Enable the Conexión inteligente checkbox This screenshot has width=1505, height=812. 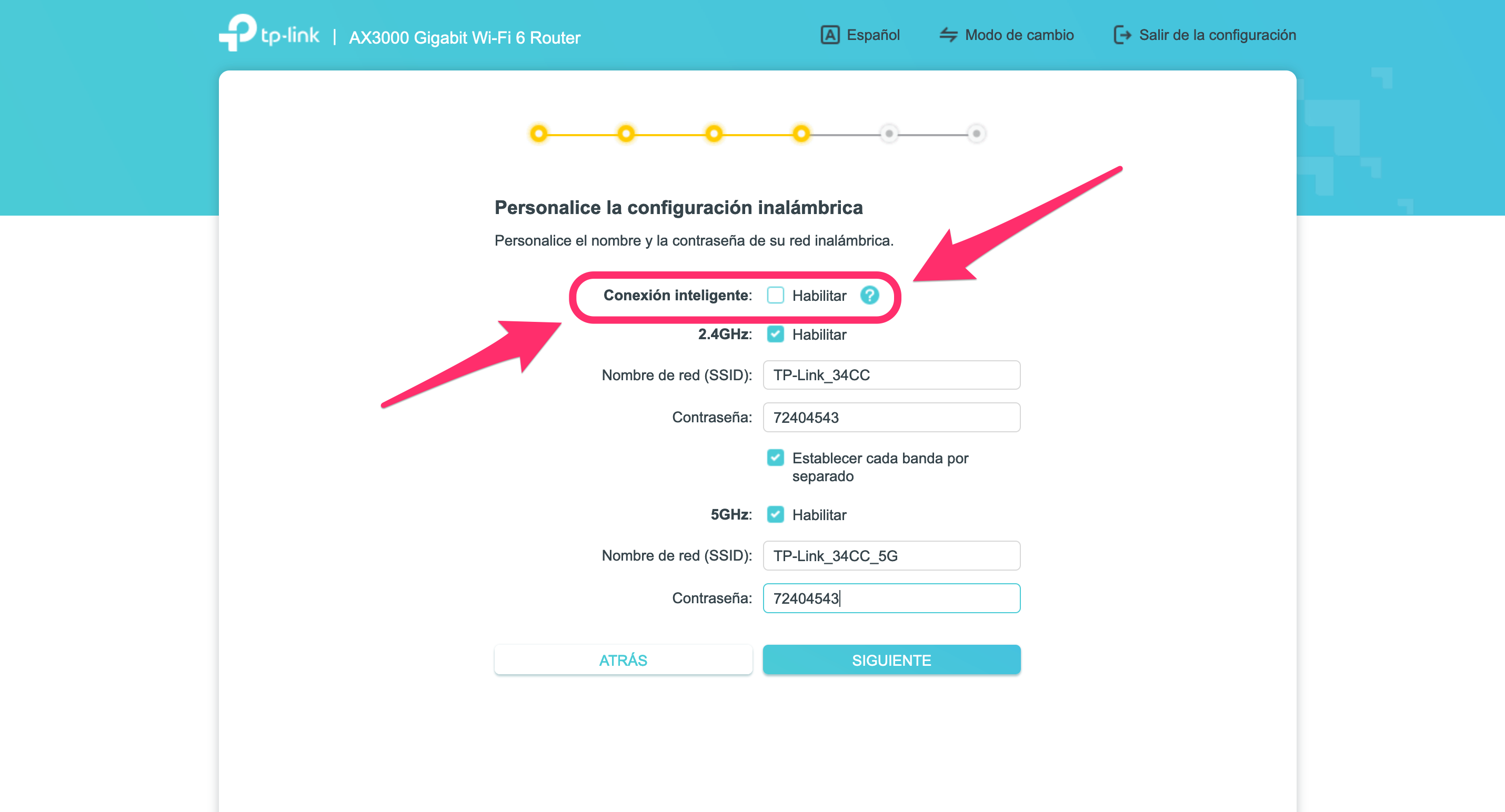[775, 296]
